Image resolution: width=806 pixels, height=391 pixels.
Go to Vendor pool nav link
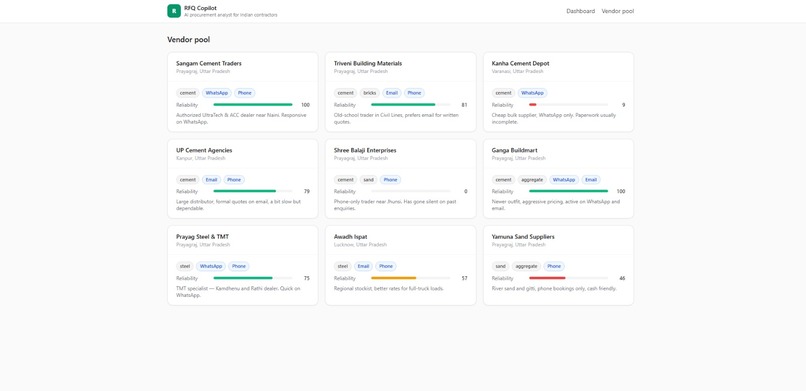coord(617,11)
